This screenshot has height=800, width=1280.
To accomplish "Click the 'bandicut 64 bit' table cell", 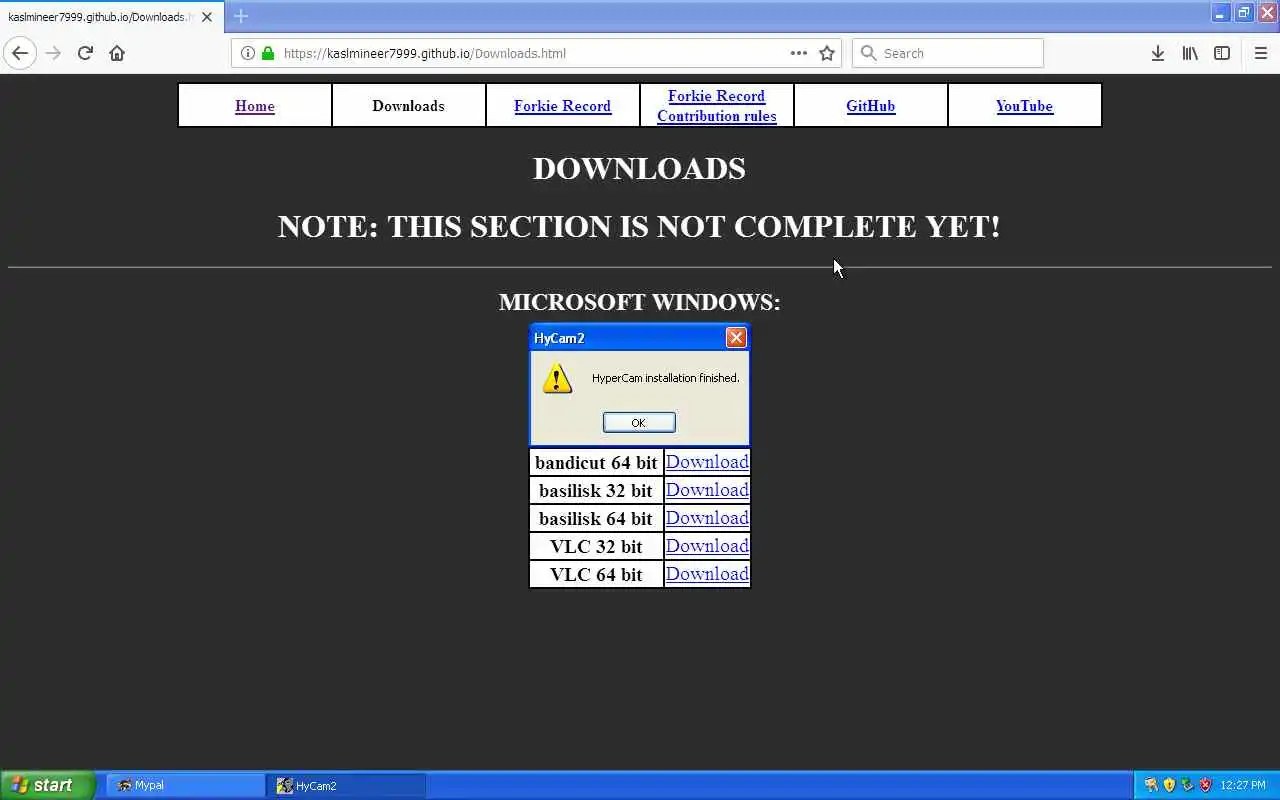I will pyautogui.click(x=596, y=462).
